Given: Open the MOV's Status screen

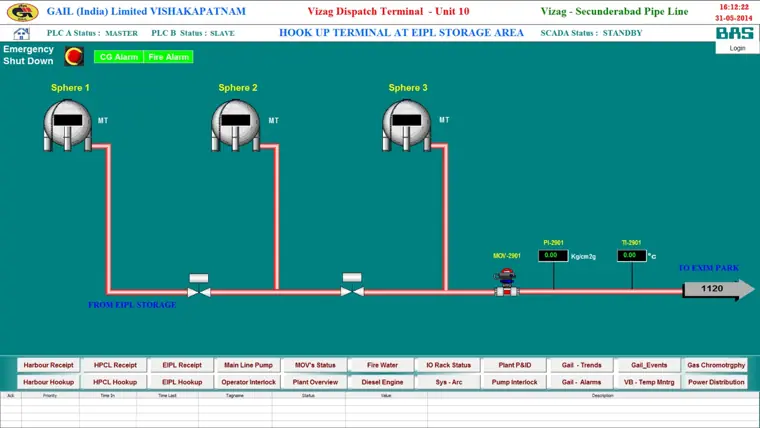Looking at the screenshot, I should 315,365.
